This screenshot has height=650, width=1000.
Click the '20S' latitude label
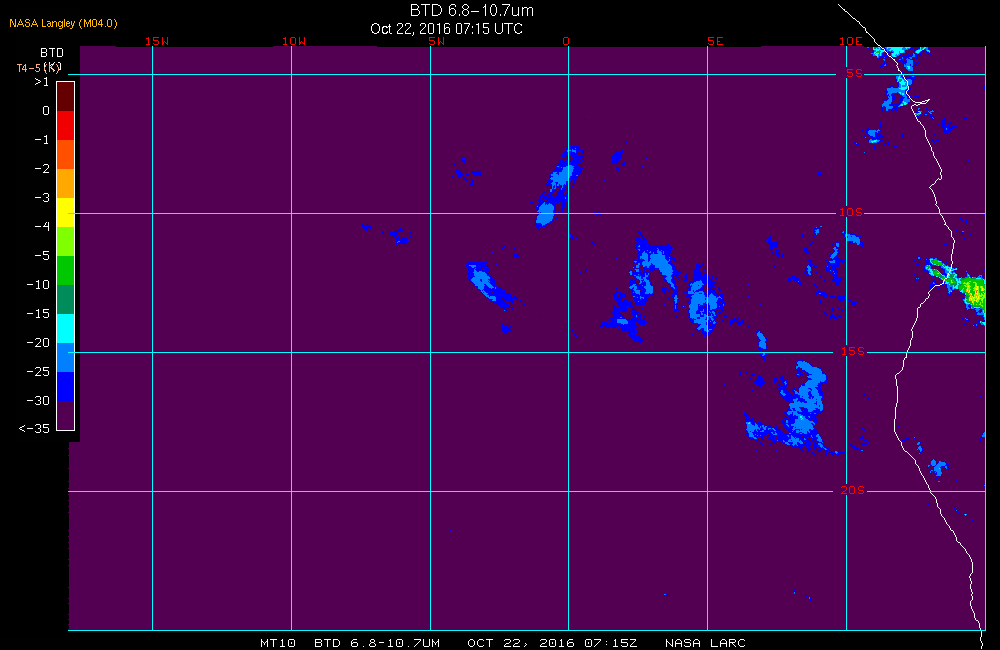click(853, 490)
